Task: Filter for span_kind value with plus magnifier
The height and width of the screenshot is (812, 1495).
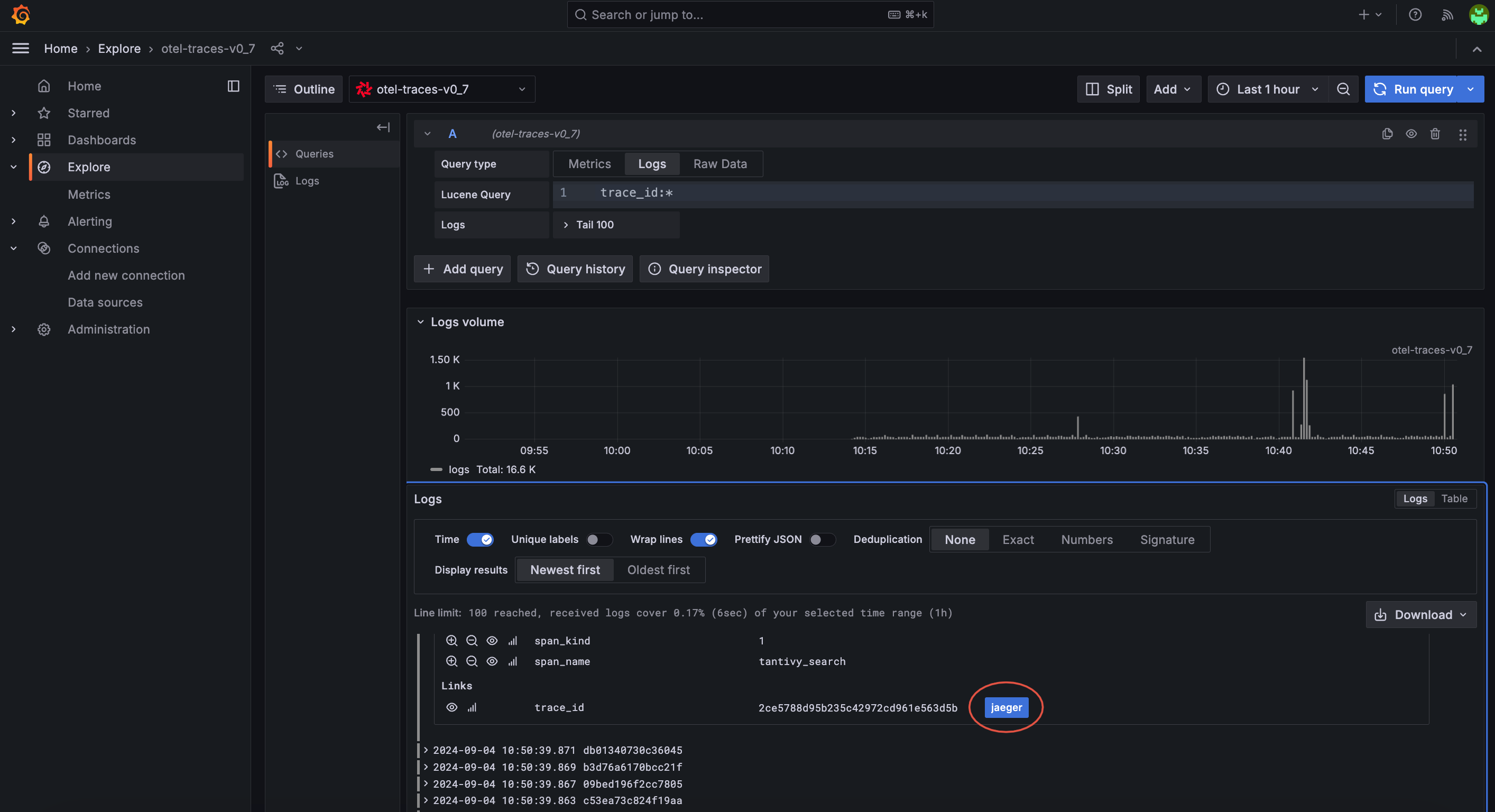Action: click(451, 641)
